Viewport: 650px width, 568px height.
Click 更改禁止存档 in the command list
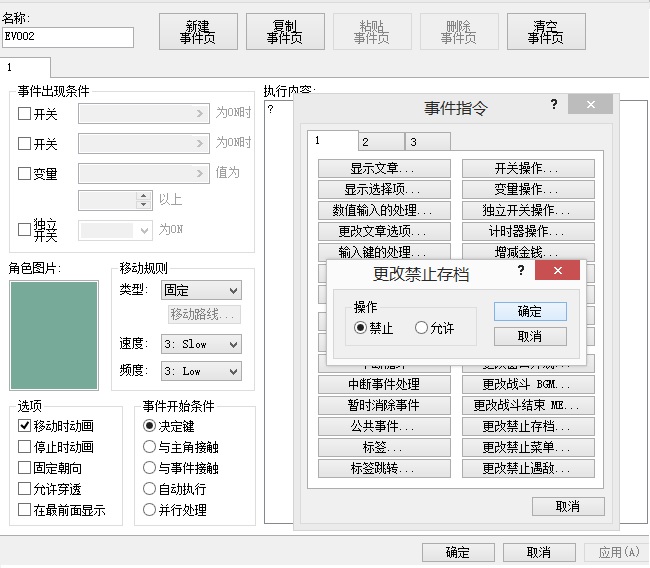point(529,426)
